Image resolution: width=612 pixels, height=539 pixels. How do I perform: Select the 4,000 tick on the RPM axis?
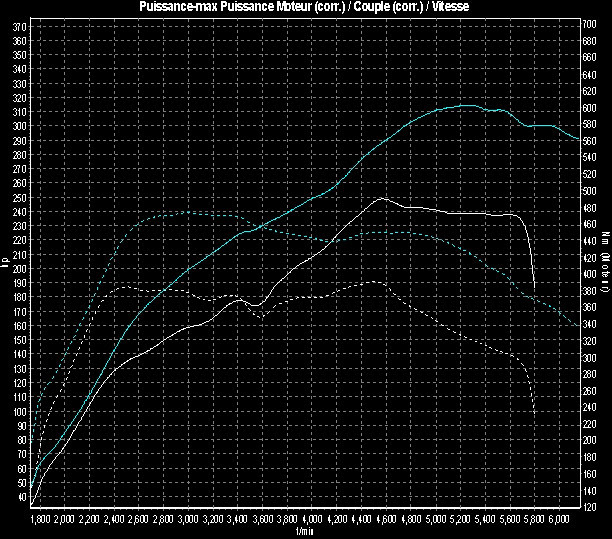311,521
